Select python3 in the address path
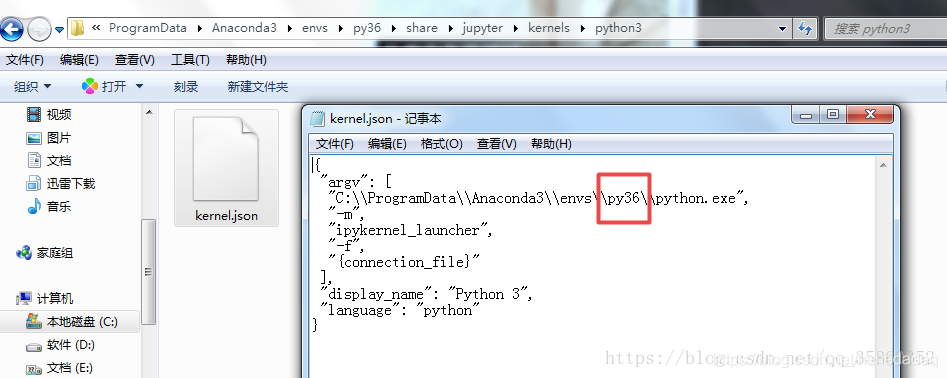The image size is (947, 378). point(618,28)
